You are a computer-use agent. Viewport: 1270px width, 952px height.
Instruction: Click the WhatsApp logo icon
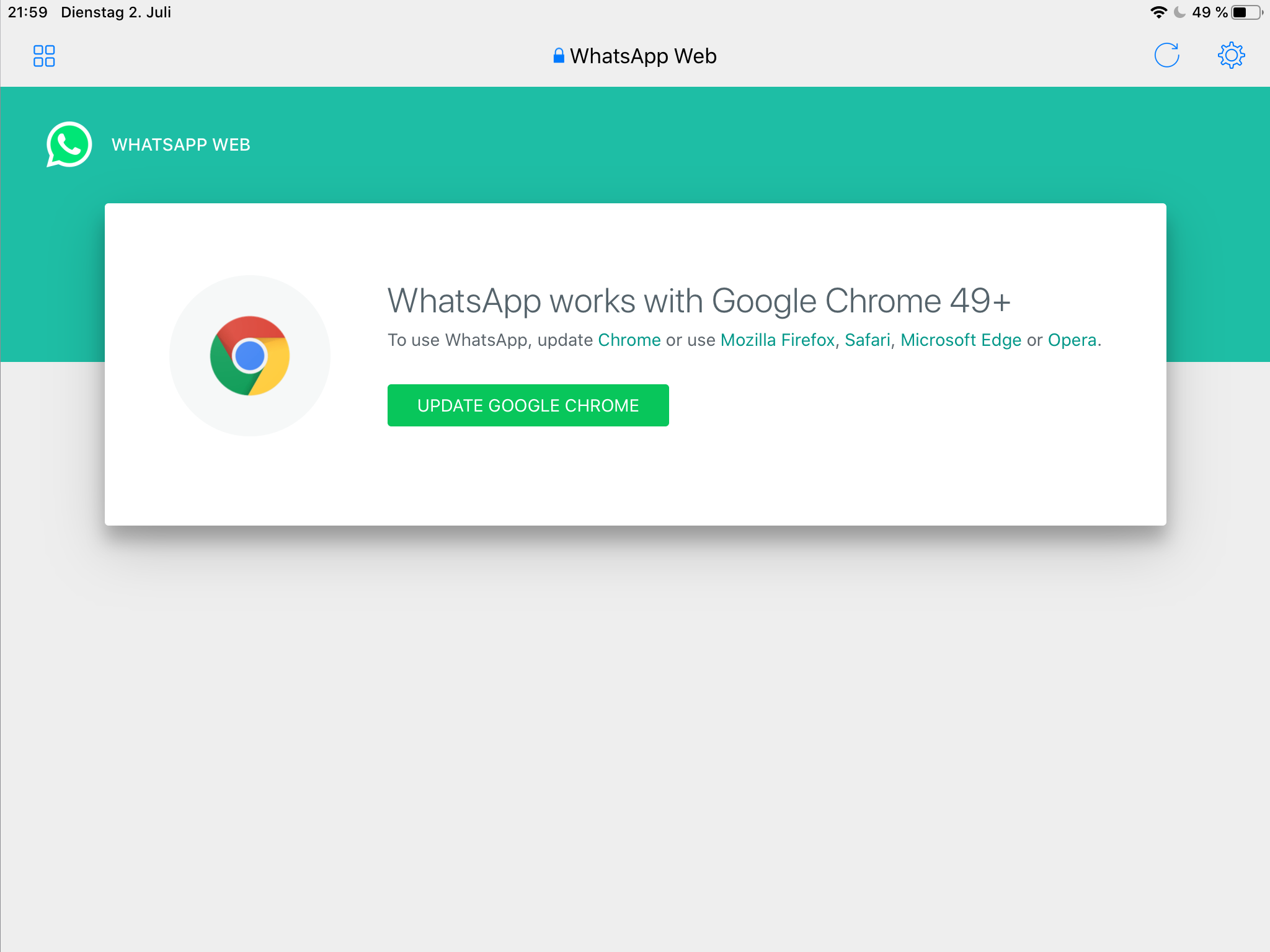69,144
